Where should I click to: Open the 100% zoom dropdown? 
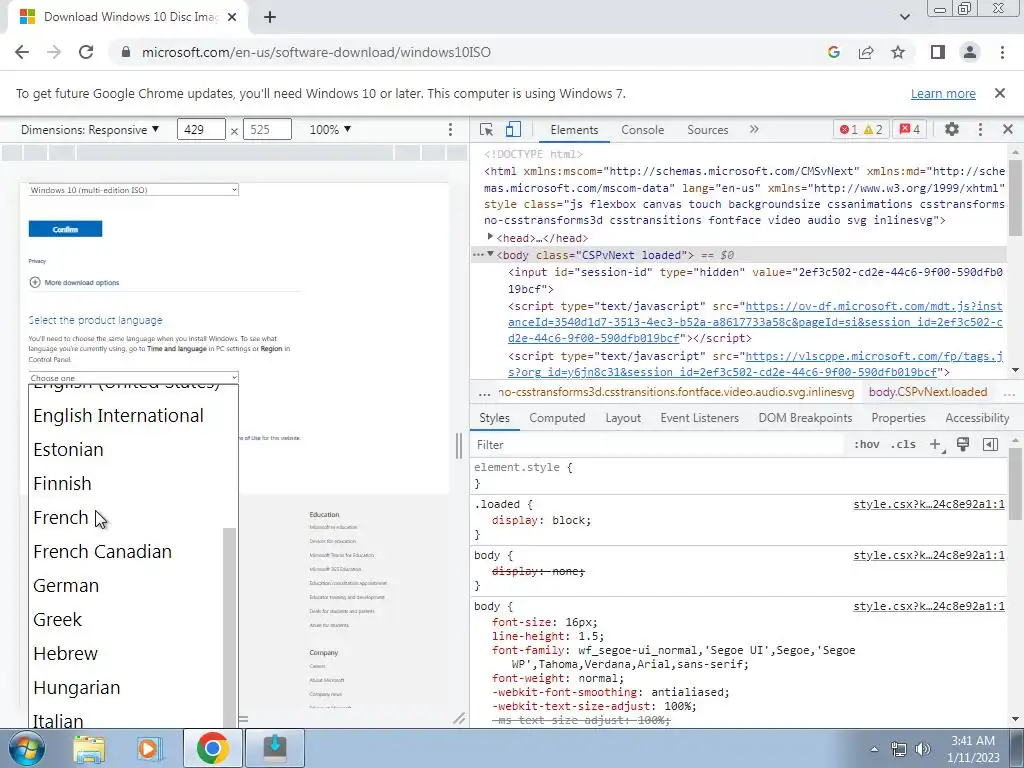click(330, 129)
